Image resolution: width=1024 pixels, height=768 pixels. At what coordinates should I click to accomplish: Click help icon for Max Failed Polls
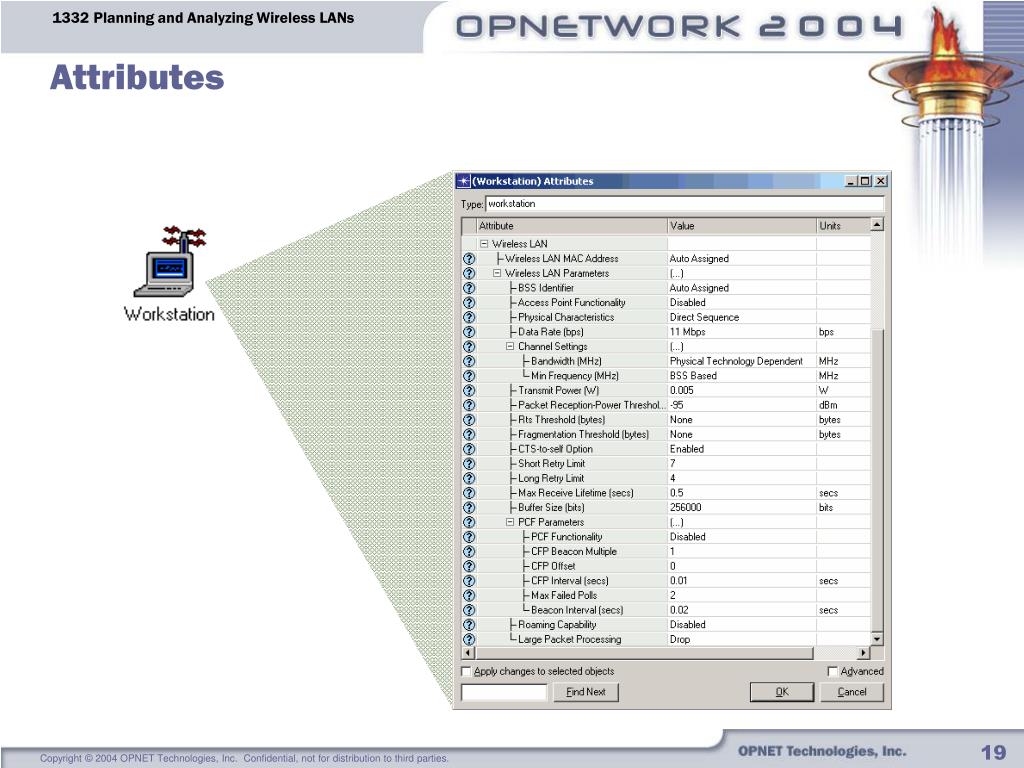coord(469,596)
